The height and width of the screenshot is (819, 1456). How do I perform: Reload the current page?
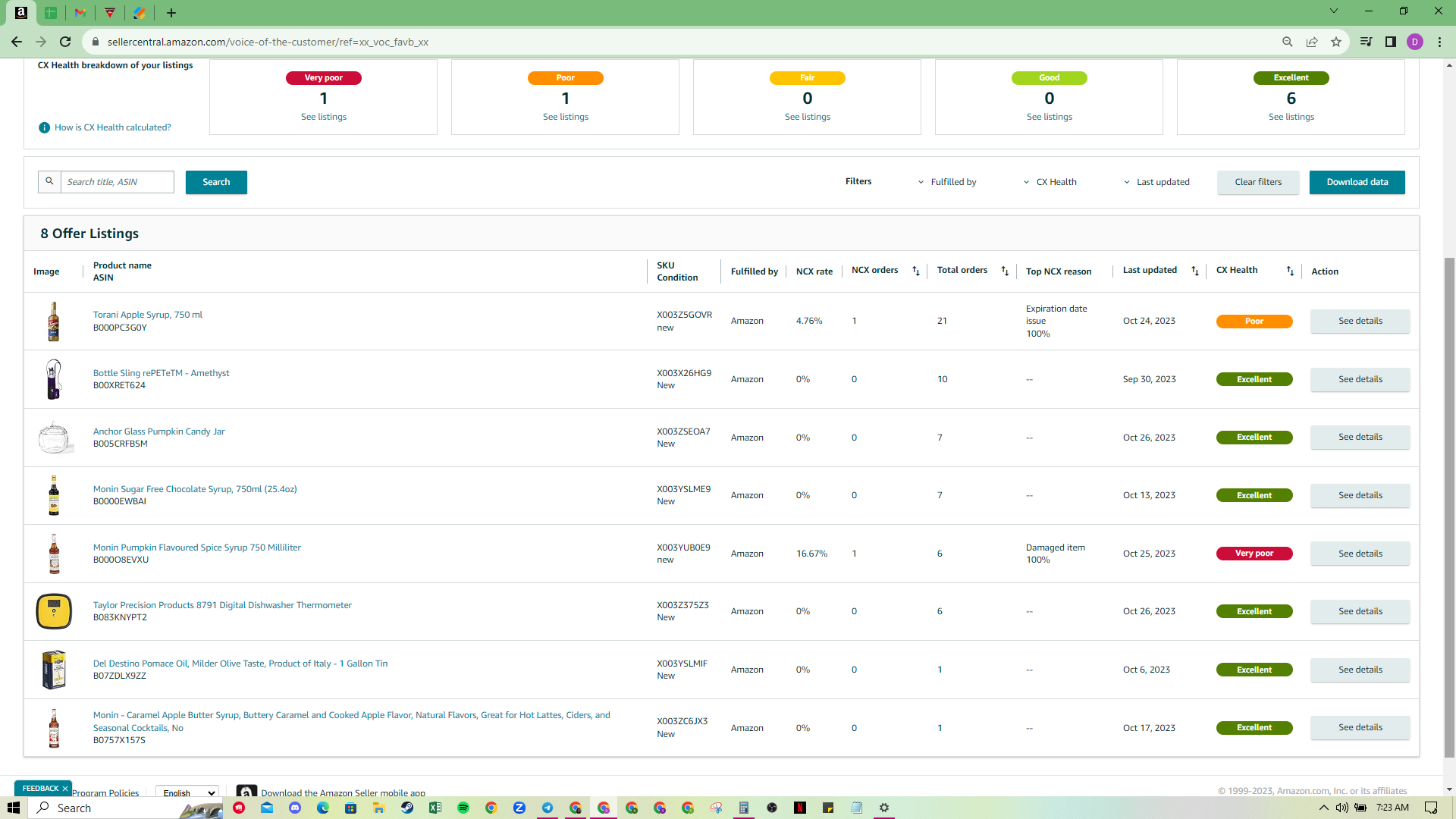click(x=65, y=42)
